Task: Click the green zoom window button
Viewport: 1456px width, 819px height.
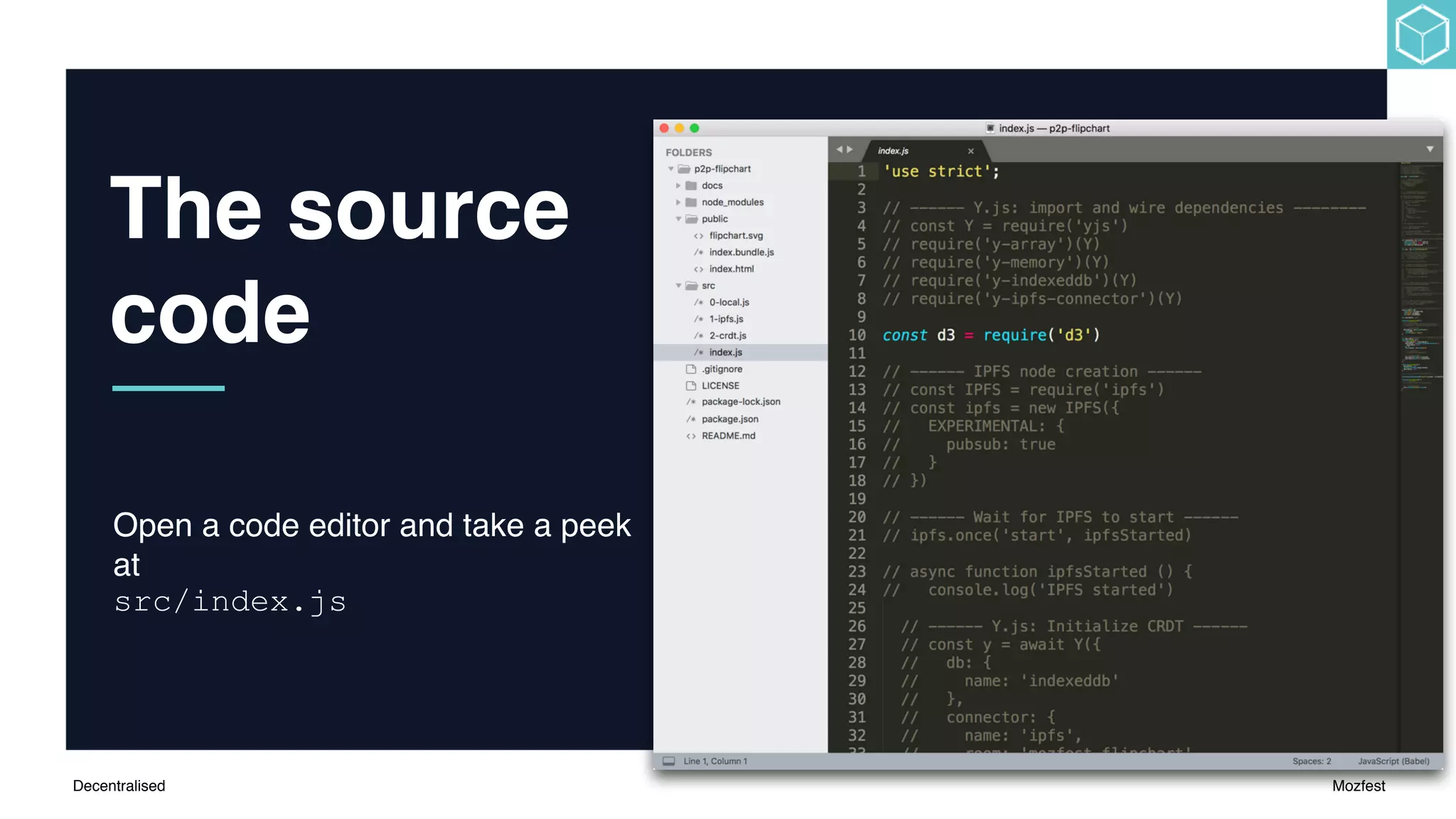Action: [695, 129]
